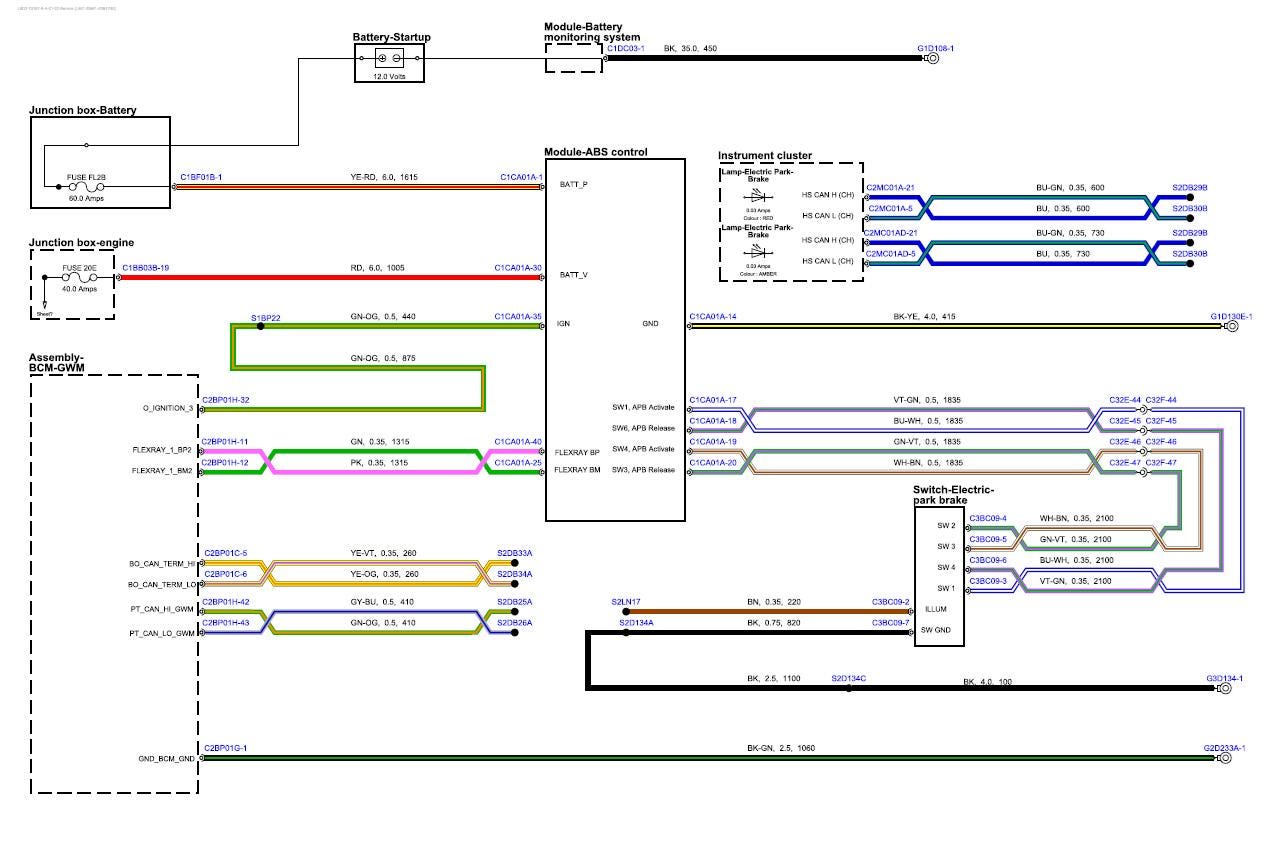Select the G2D233A-1 ground symbol
Image resolution: width=1270 pixels, height=844 pixels.
[1222, 758]
